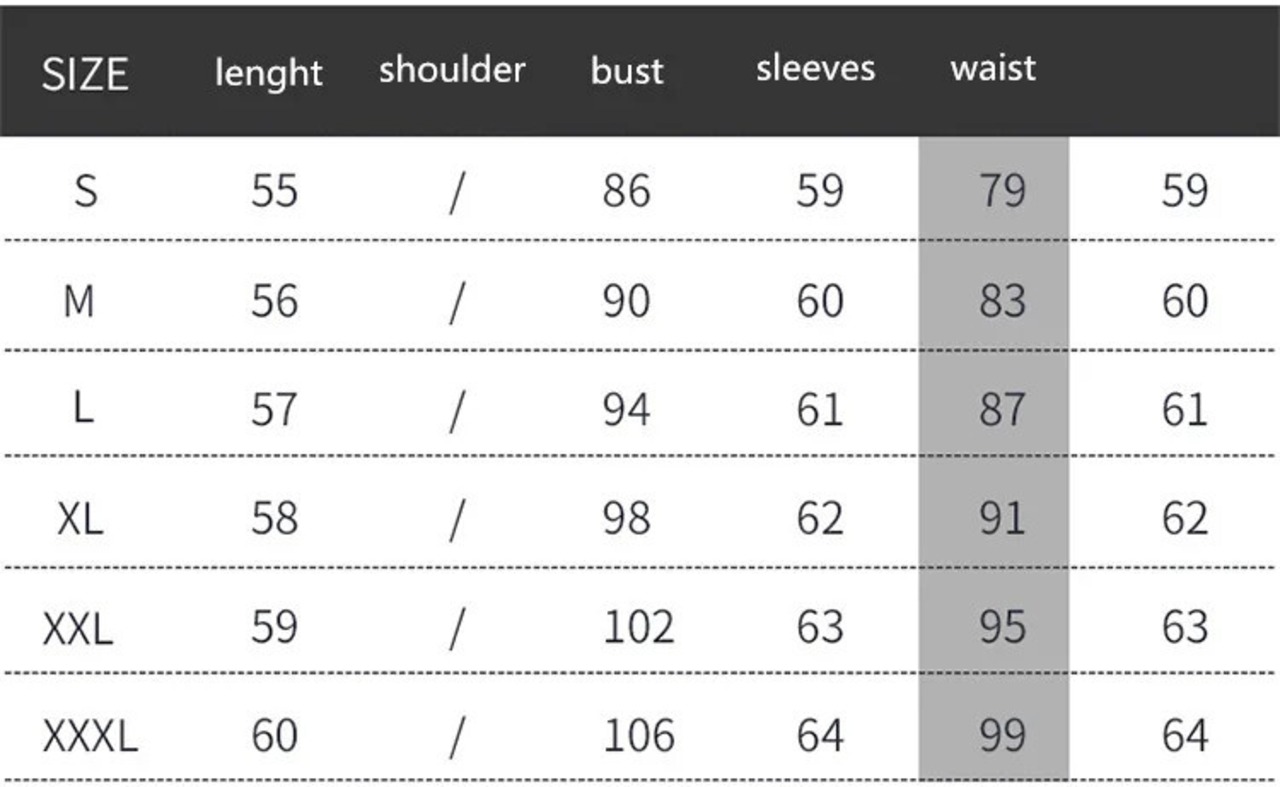Select bust value 106 in XXXL row
The height and width of the screenshot is (787, 1280).
(x=639, y=736)
